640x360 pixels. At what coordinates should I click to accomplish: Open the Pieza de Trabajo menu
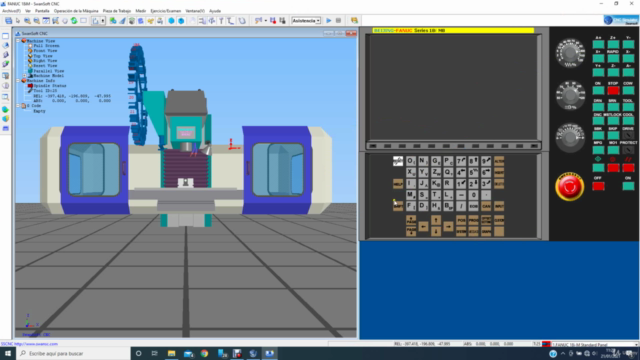tap(117, 11)
